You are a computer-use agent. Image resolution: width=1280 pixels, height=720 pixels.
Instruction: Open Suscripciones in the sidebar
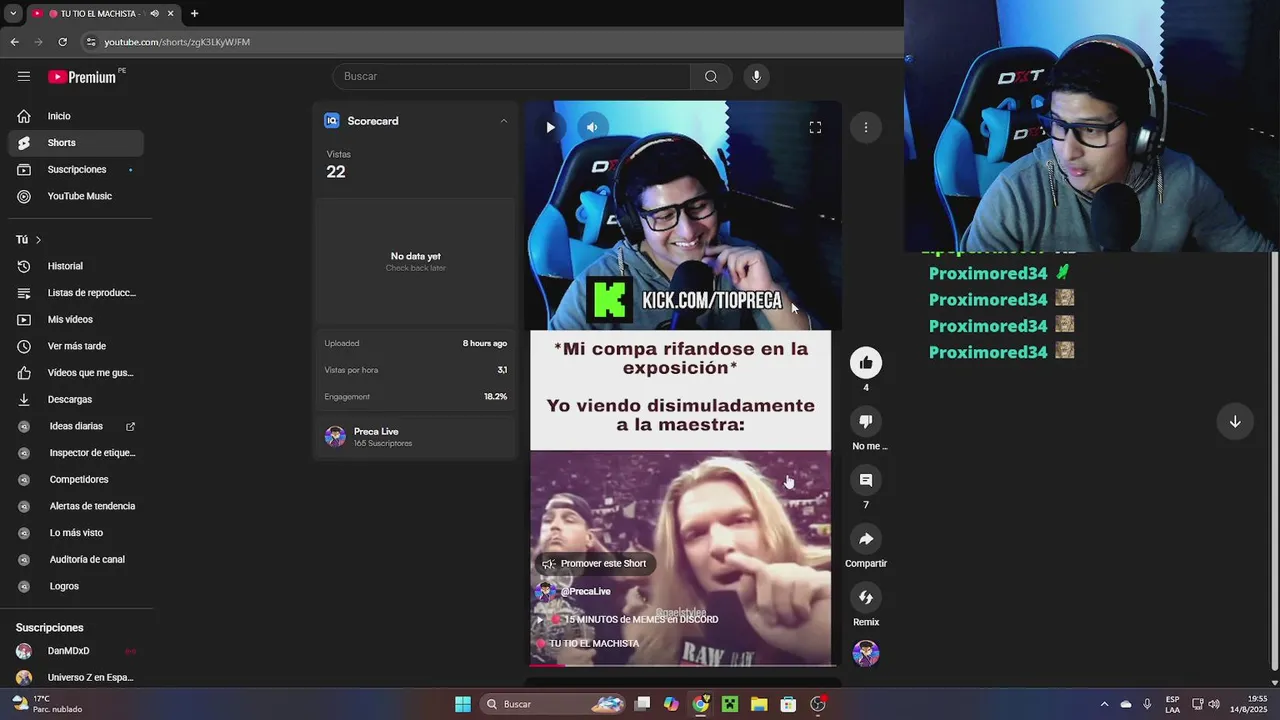pyautogui.click(x=76, y=169)
